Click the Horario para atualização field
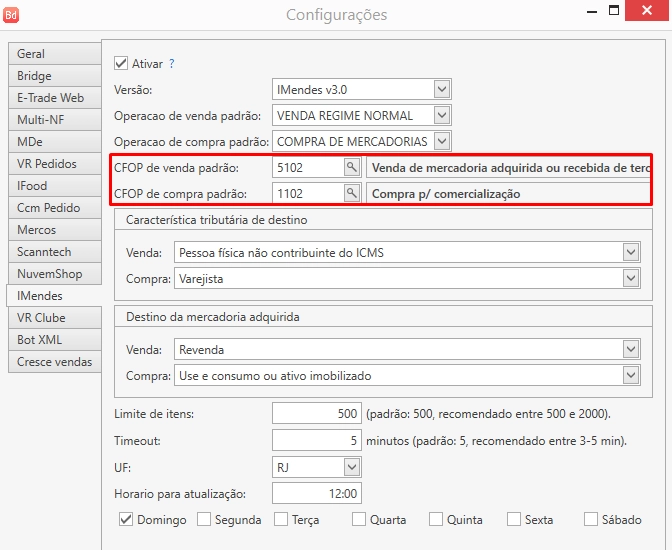Viewport: 672px width, 550px height. point(317,493)
